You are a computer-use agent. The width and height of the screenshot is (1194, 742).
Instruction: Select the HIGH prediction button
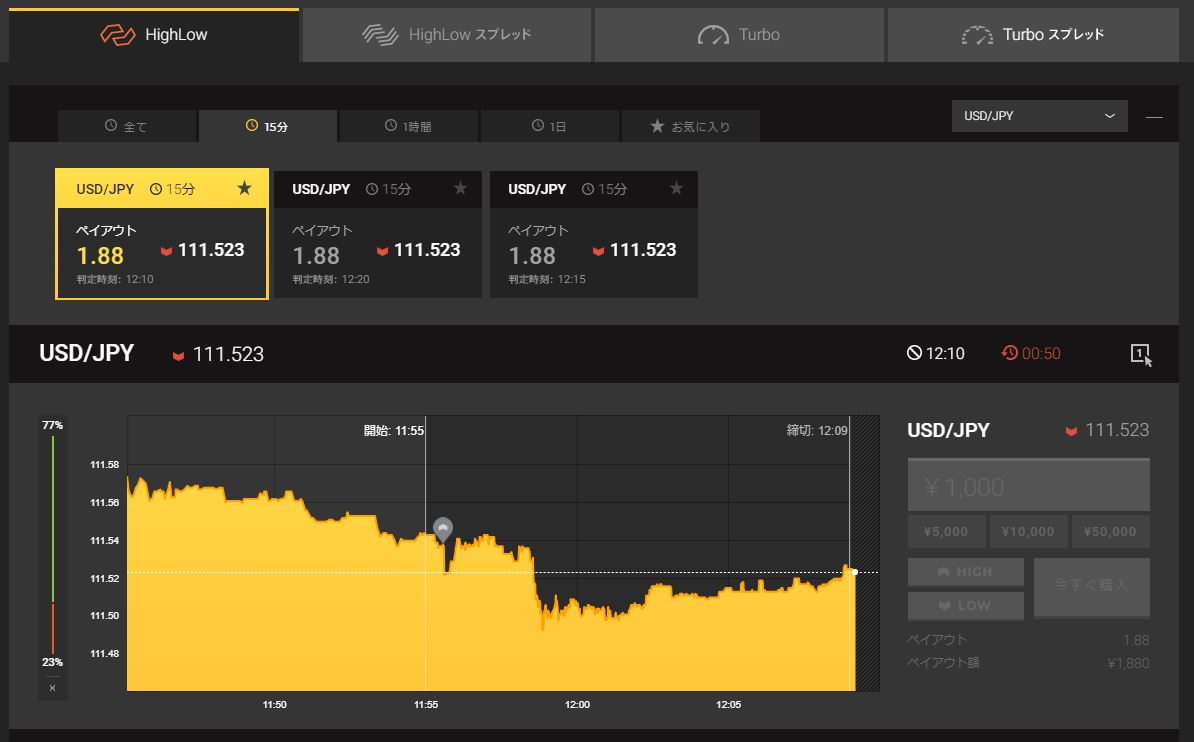pyautogui.click(x=966, y=571)
